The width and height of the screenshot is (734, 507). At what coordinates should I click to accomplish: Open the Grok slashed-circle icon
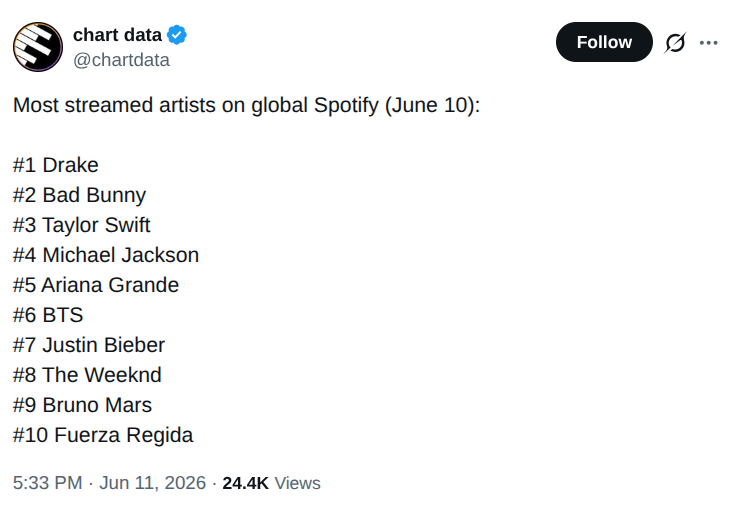click(x=675, y=43)
